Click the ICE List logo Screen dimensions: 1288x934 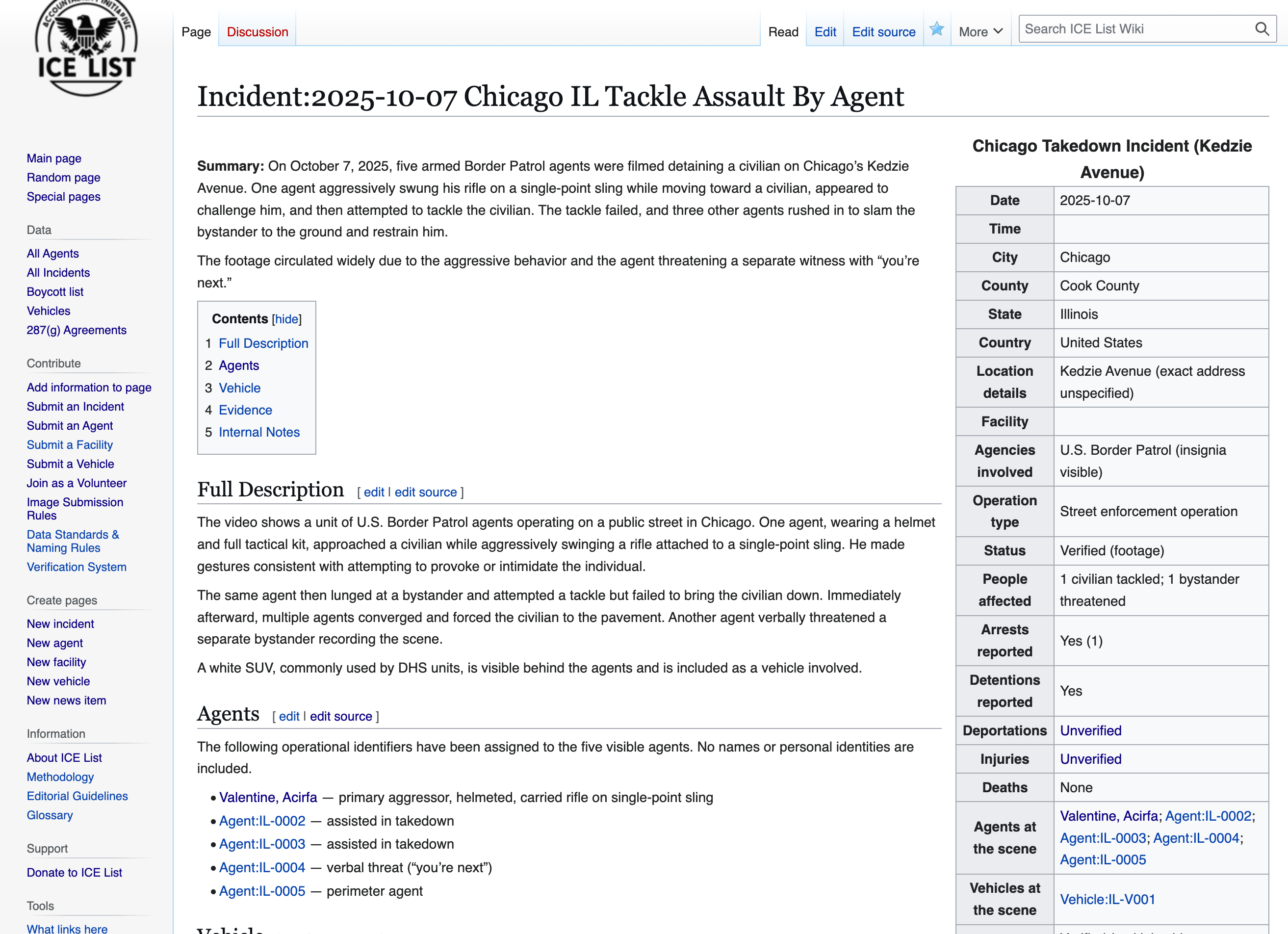point(86,48)
